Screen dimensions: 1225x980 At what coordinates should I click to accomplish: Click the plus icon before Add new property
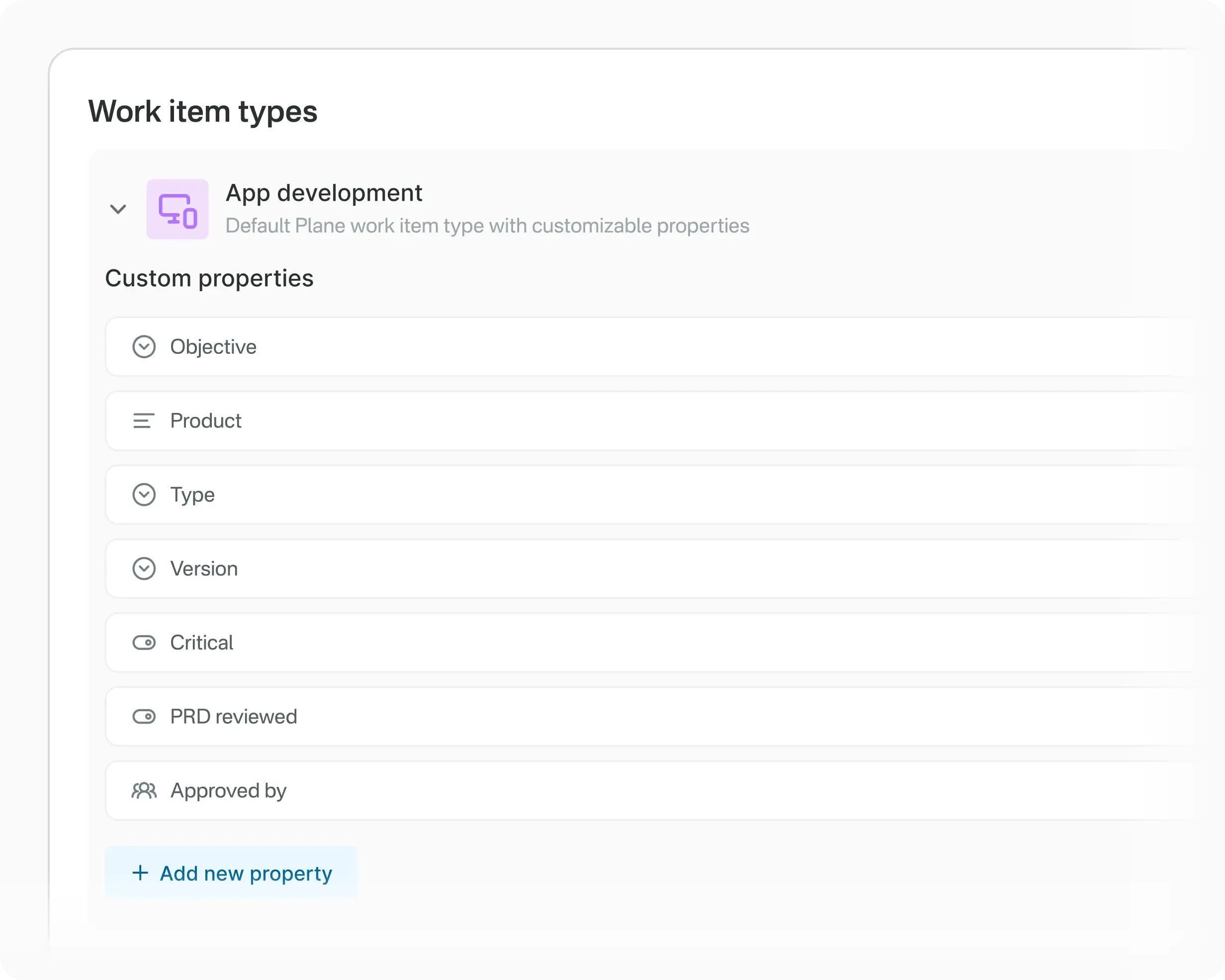140,873
